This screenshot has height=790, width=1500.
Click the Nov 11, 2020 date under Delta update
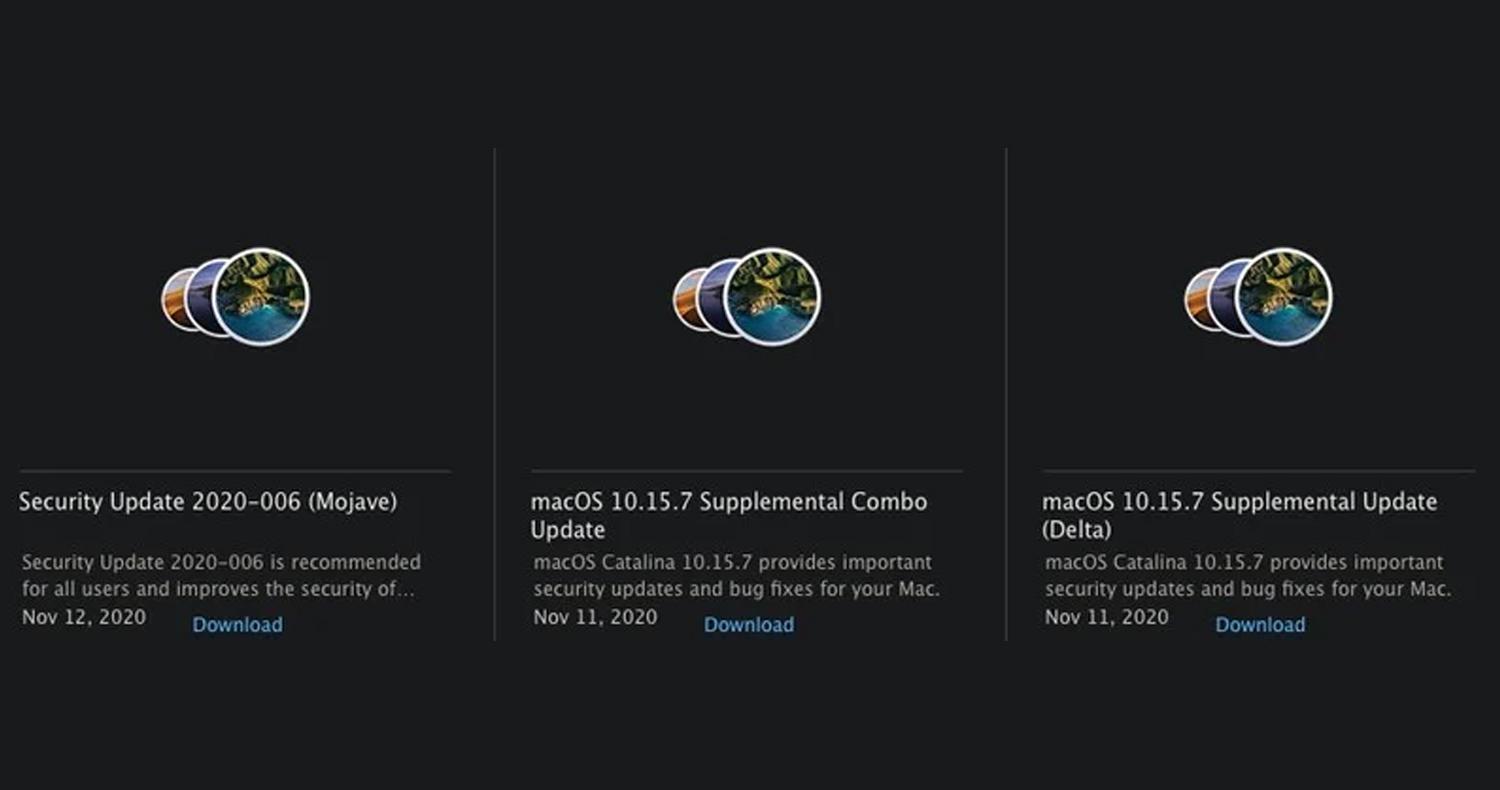pyautogui.click(x=1107, y=617)
